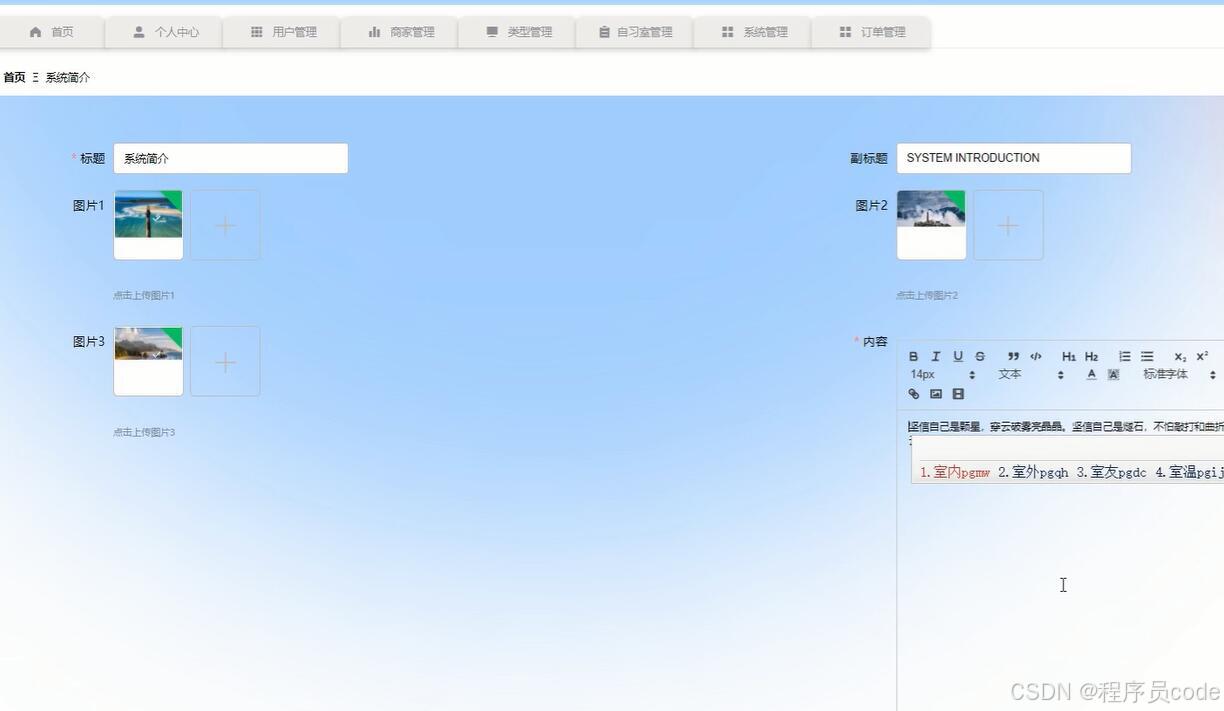Viewport: 1224px width, 711px height.
Task: Toggle bold formatting in the content editor
Action: click(913, 356)
